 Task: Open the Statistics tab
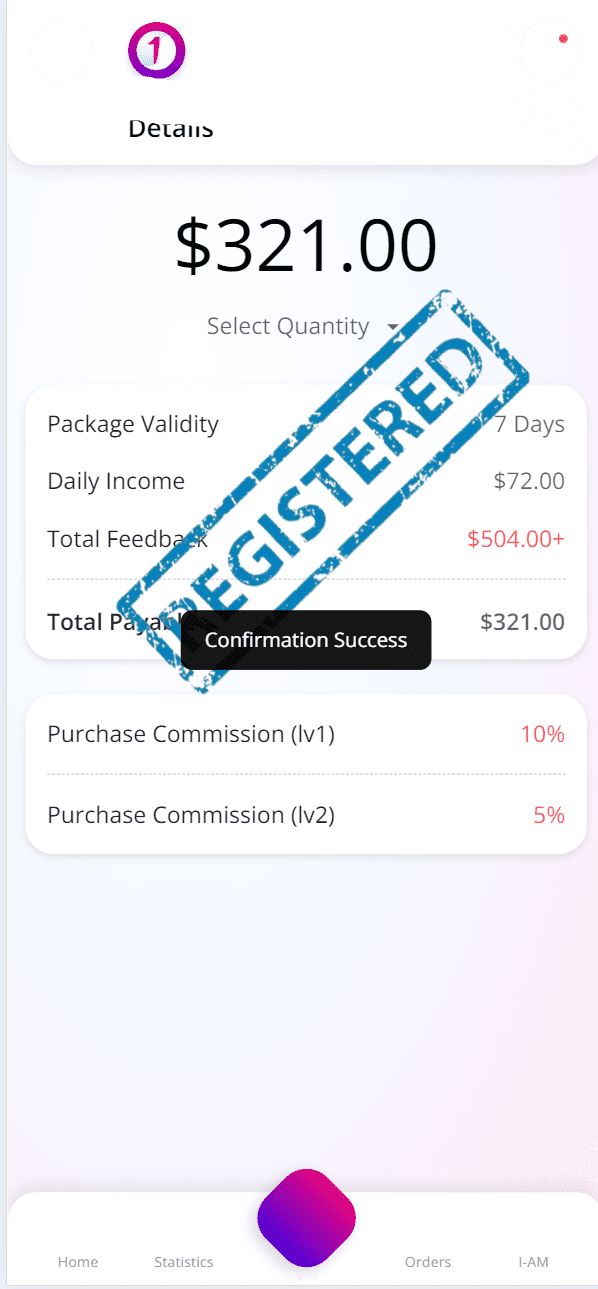[184, 1261]
